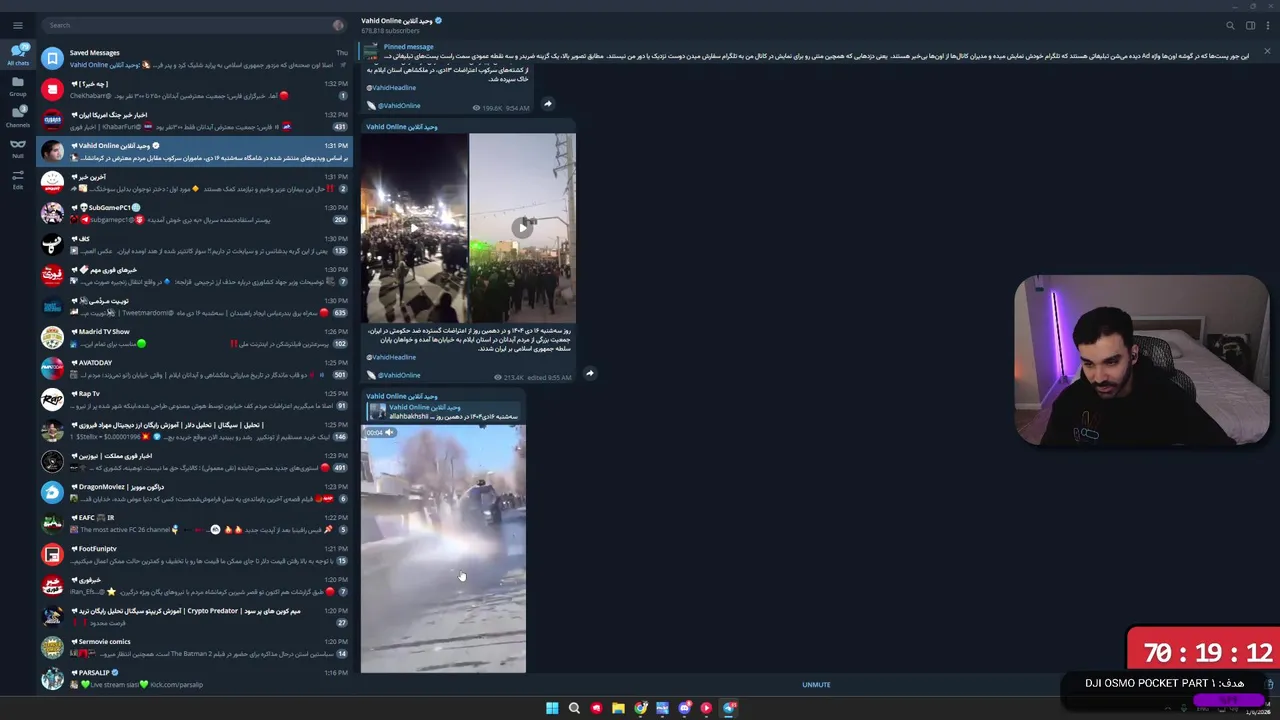Screen dimensions: 1280x720
Task: Open the Pinned message bar
Action: (x=808, y=51)
